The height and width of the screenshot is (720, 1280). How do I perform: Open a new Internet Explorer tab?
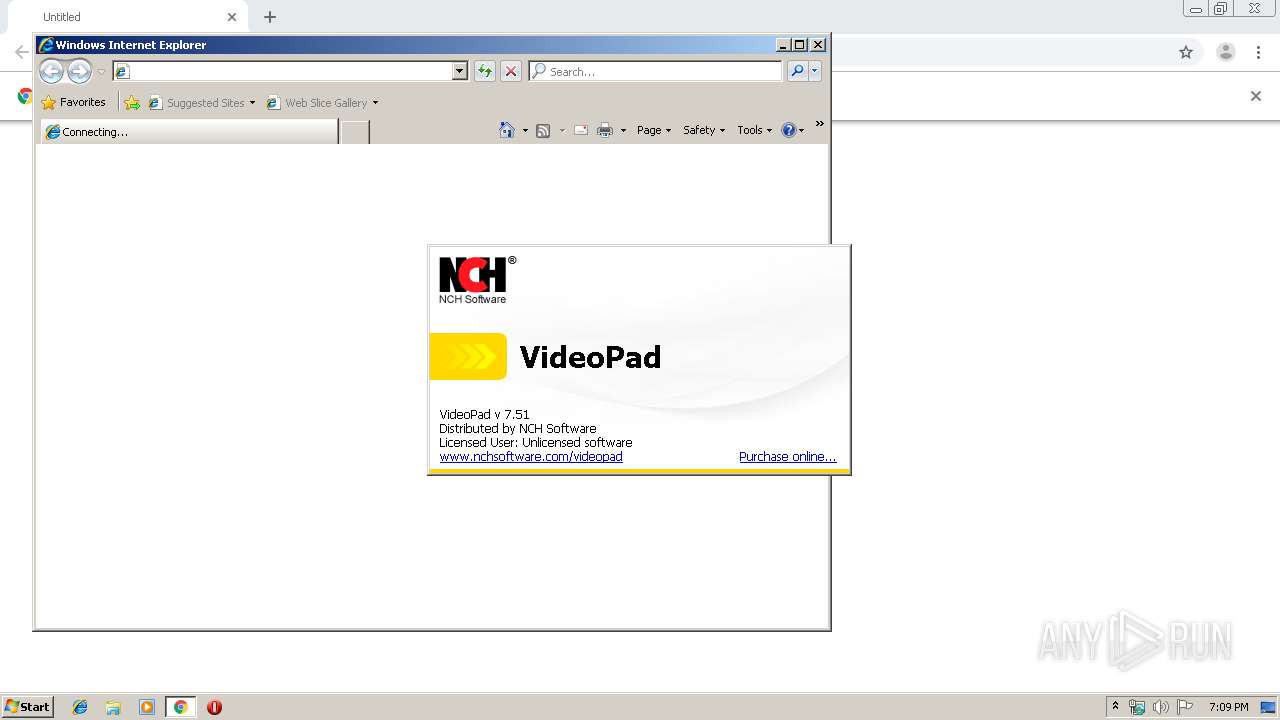[x=355, y=132]
